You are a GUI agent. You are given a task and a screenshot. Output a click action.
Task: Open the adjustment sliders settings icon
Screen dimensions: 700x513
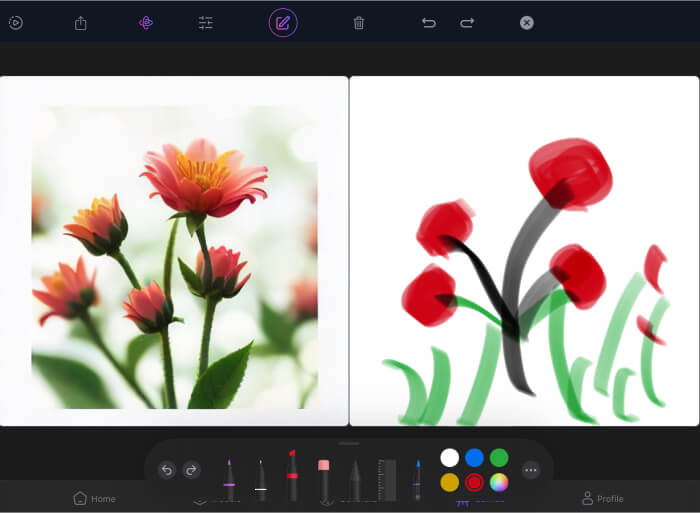click(206, 23)
